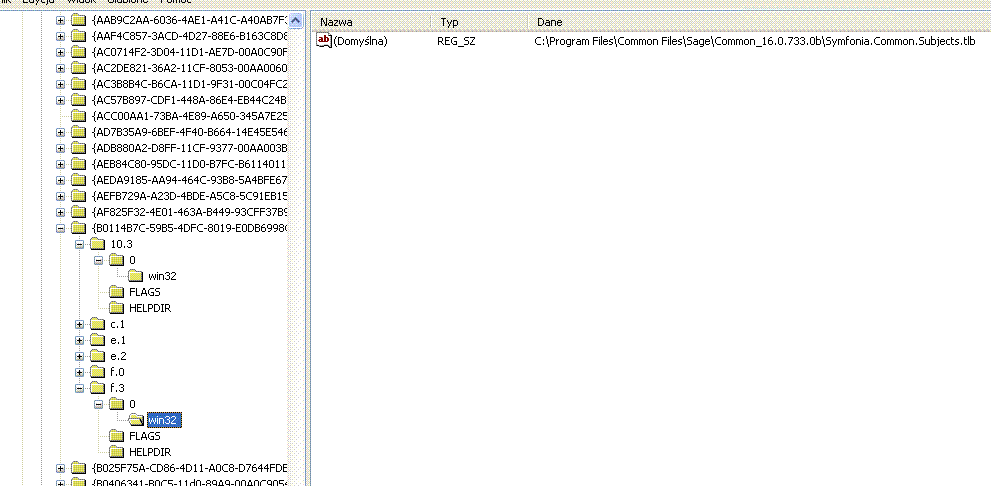991x486 pixels.
Task: Click folder icon of the {AEB84C80-95DC key
Action: pos(79,164)
